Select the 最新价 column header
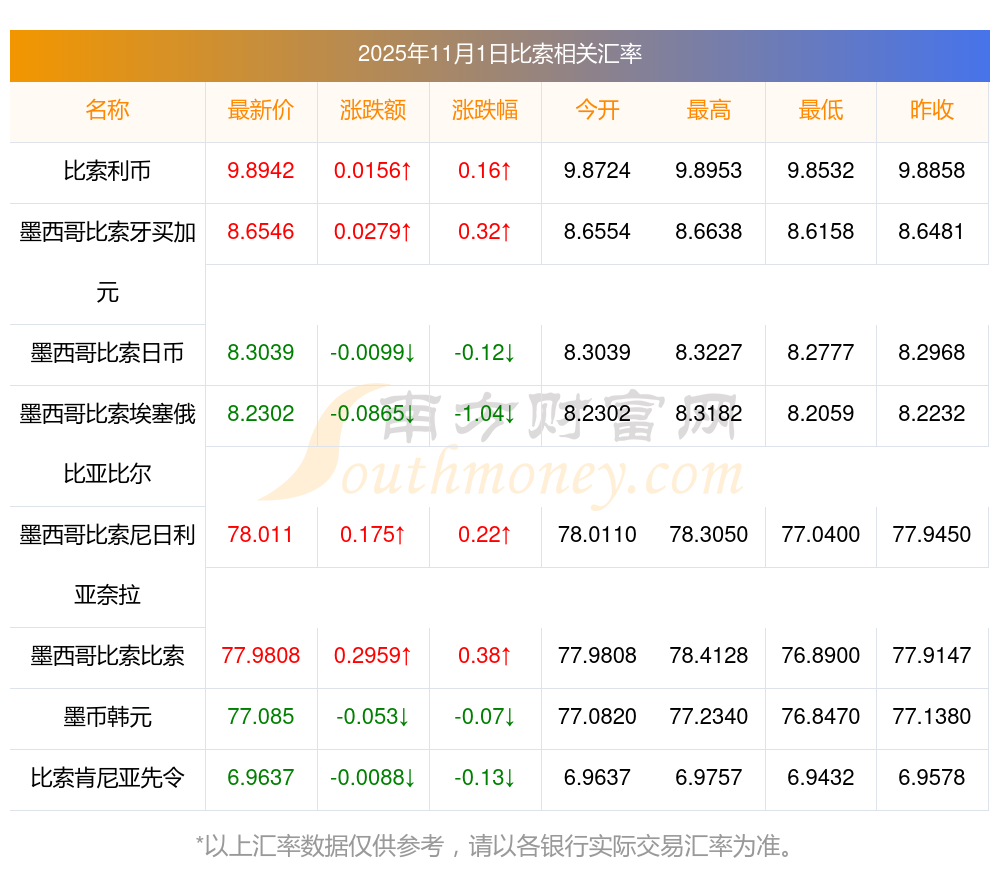Screen dimensions: 1000x877 click(261, 110)
